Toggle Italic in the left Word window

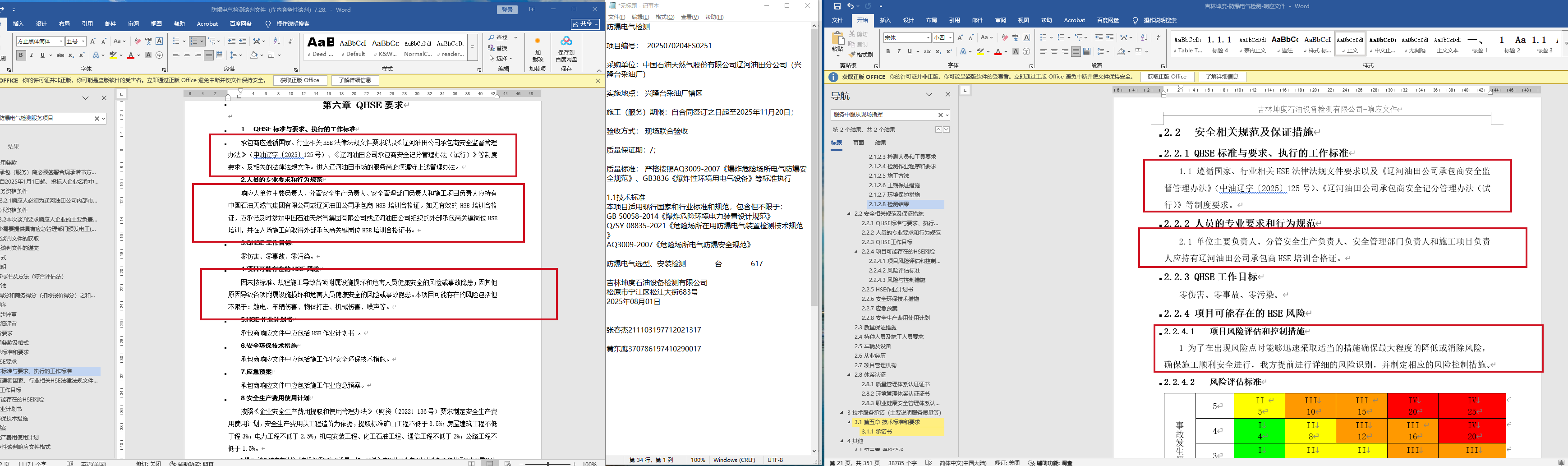[32, 55]
